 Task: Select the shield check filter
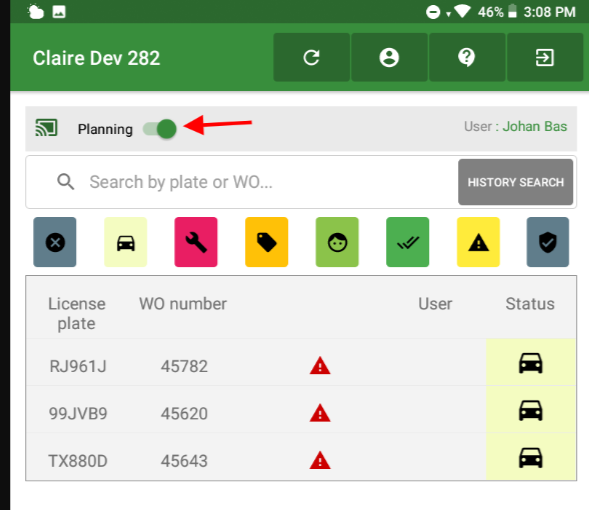click(x=548, y=242)
